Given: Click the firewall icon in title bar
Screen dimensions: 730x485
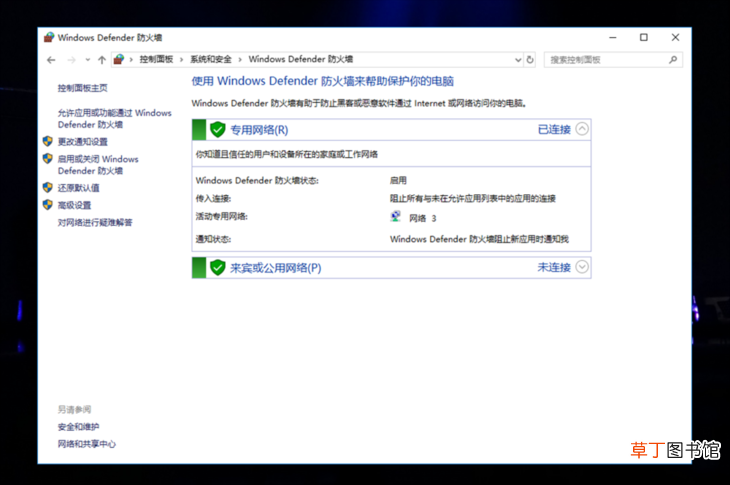Looking at the screenshot, I should [49, 37].
